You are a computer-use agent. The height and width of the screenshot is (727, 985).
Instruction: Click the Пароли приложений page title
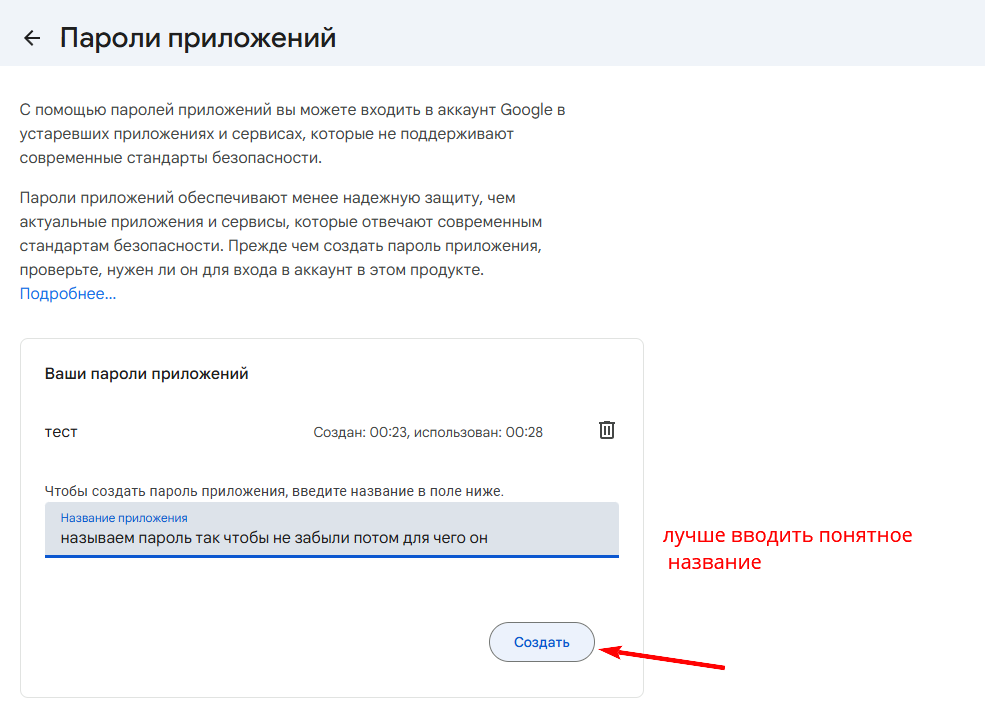click(197, 35)
